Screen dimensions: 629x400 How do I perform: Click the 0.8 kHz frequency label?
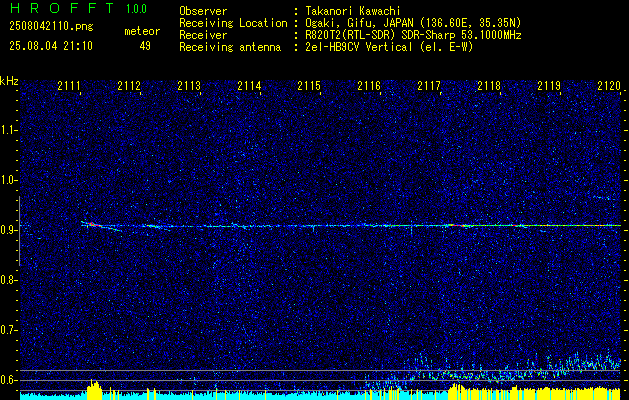coord(8,280)
